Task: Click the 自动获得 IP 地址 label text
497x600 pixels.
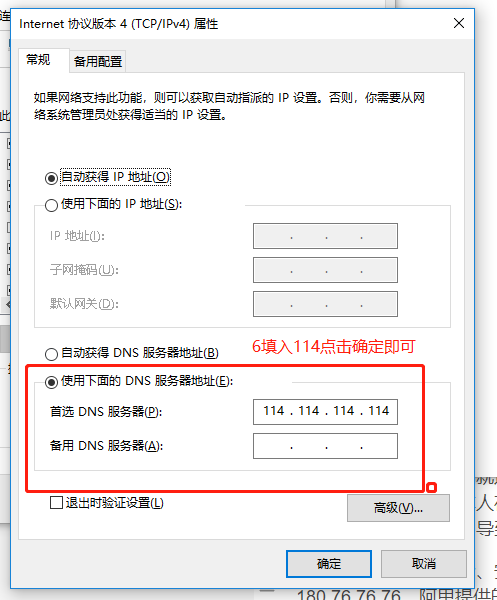Action: (115, 177)
